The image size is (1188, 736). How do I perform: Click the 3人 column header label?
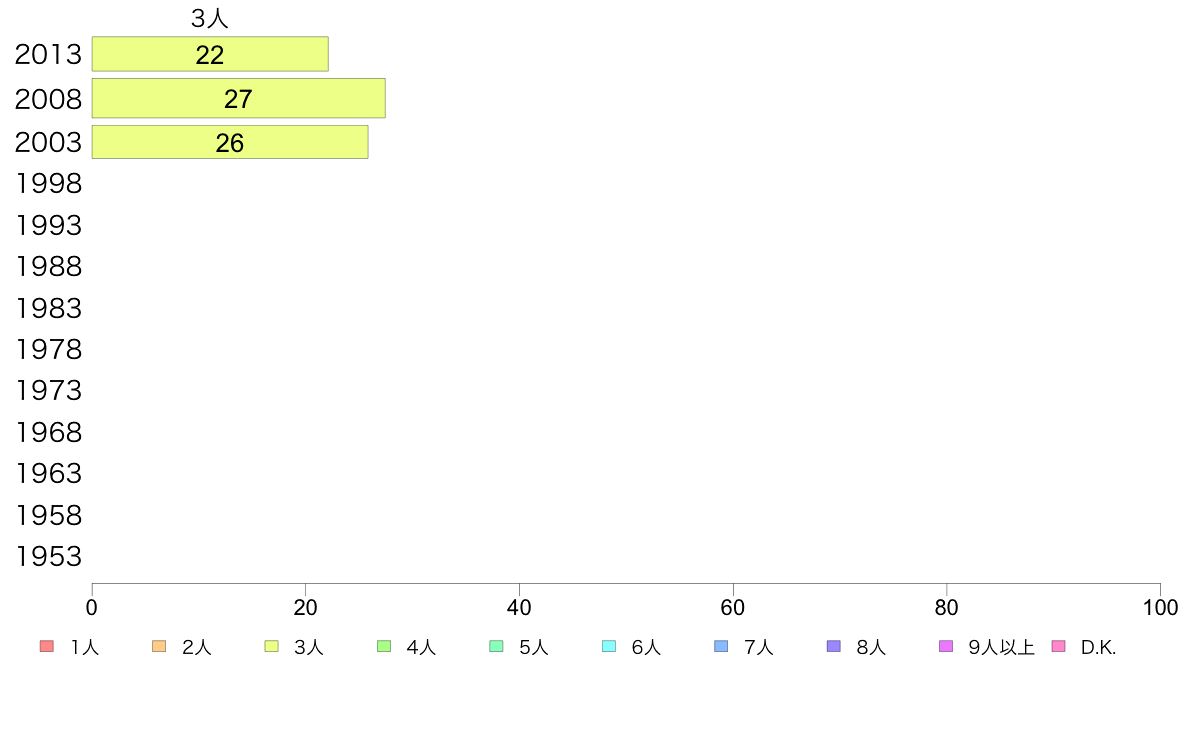[x=210, y=19]
